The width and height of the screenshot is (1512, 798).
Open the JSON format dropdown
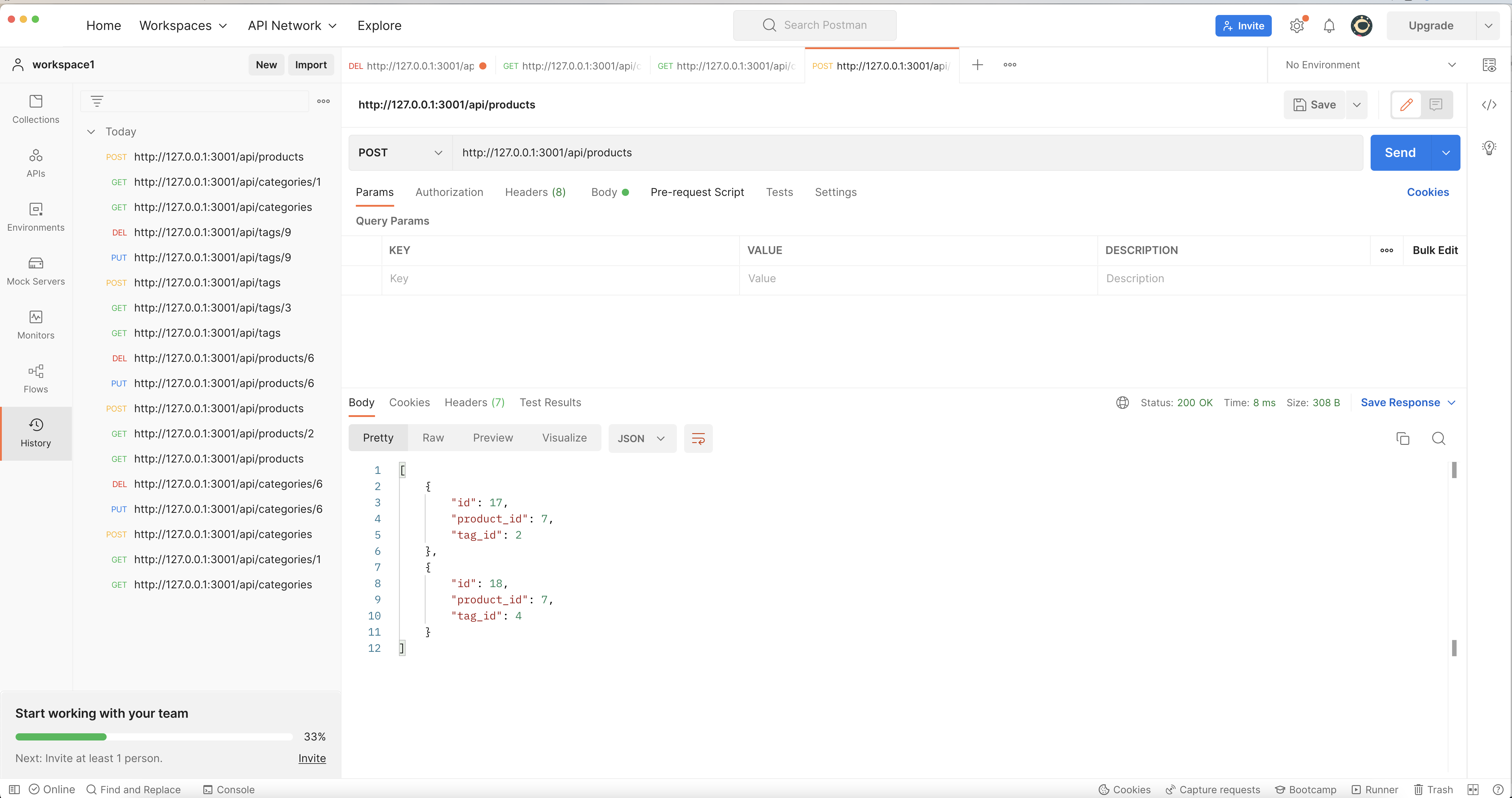[642, 439]
